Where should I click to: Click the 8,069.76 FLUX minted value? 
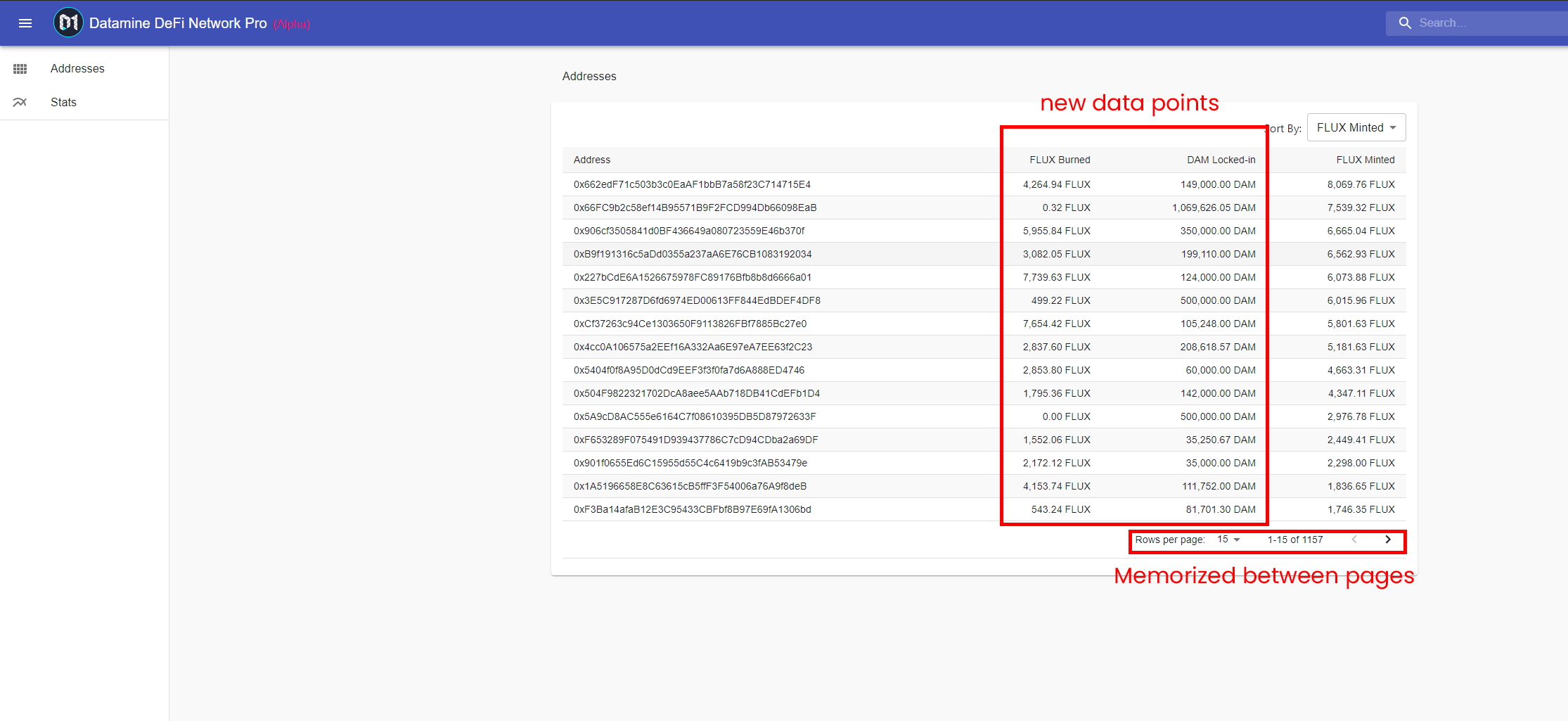(x=1361, y=184)
